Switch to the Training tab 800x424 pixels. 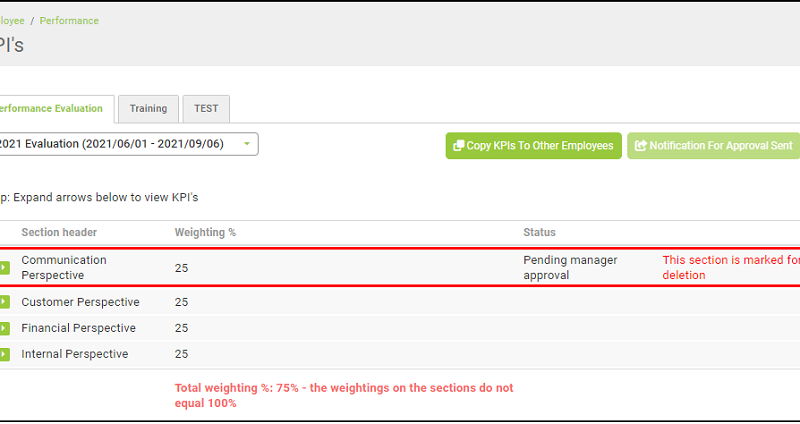148,109
